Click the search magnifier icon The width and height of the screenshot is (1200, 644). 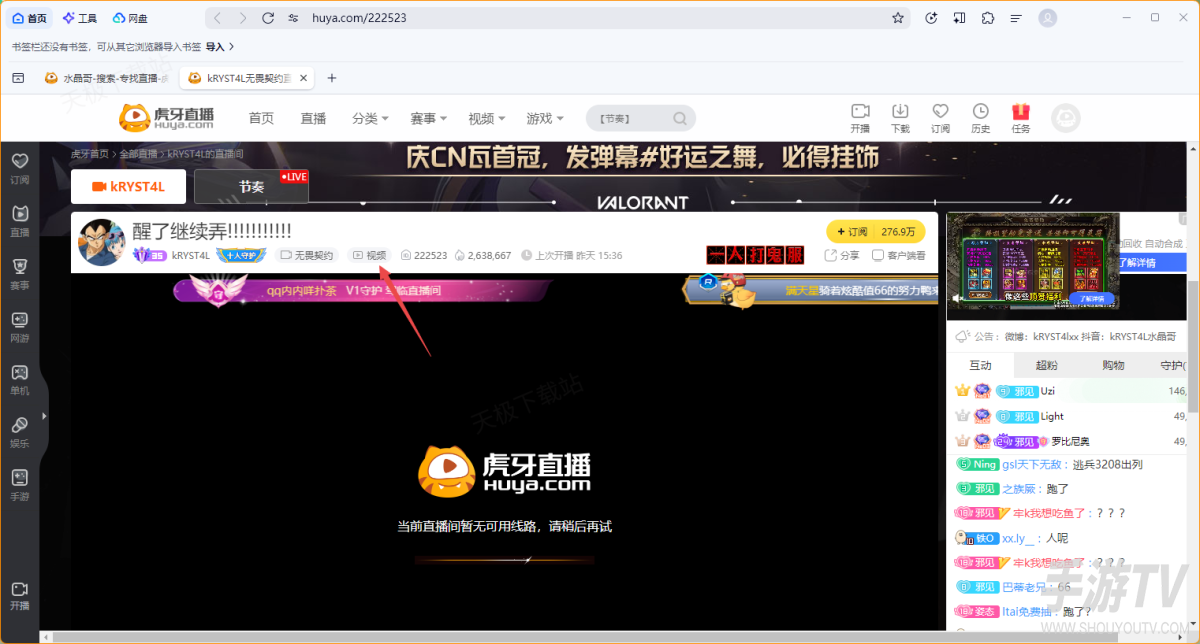point(680,118)
